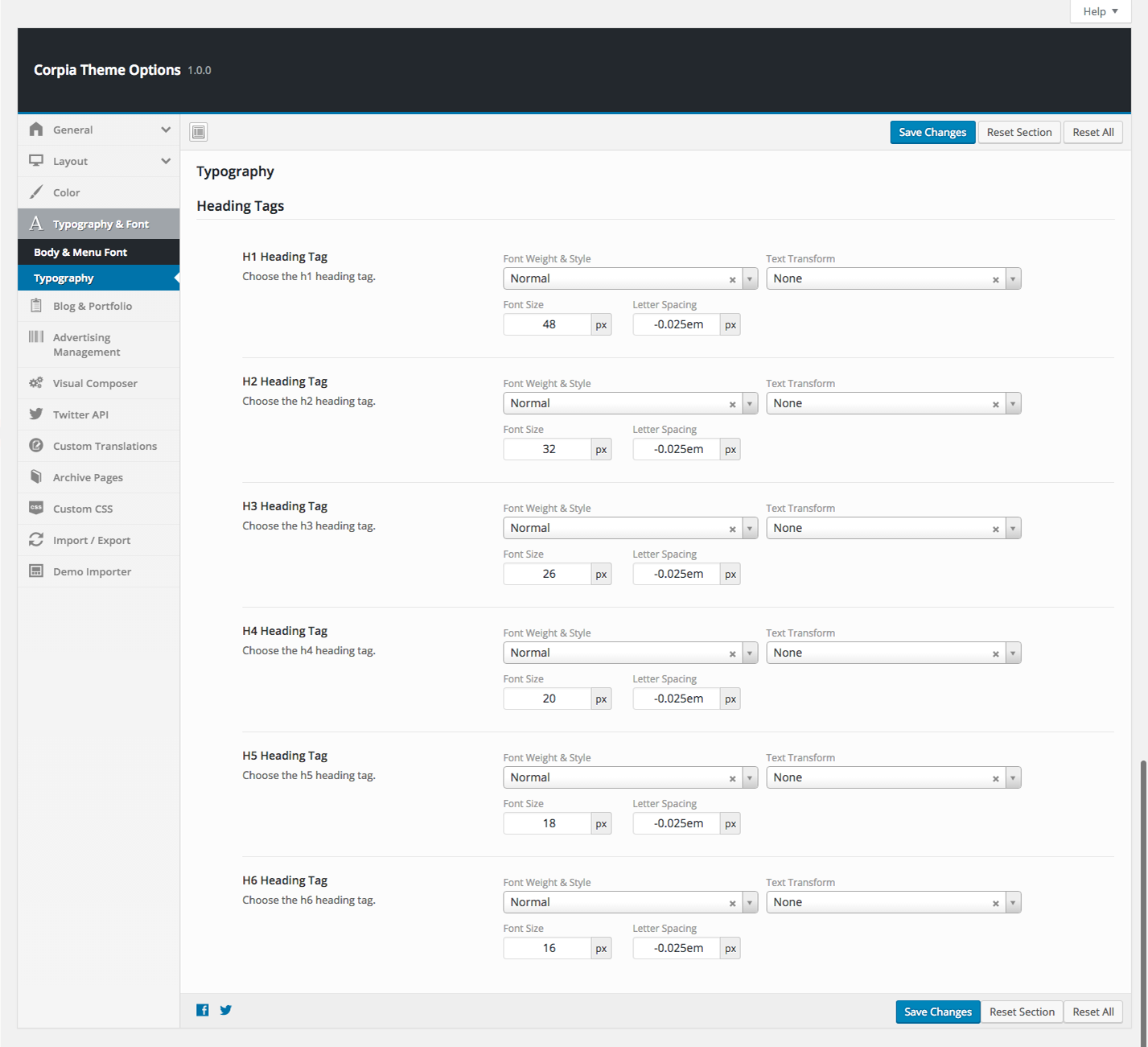The height and width of the screenshot is (1047, 1148).
Task: Clear the H3 Text Transform selection
Action: pos(995,529)
